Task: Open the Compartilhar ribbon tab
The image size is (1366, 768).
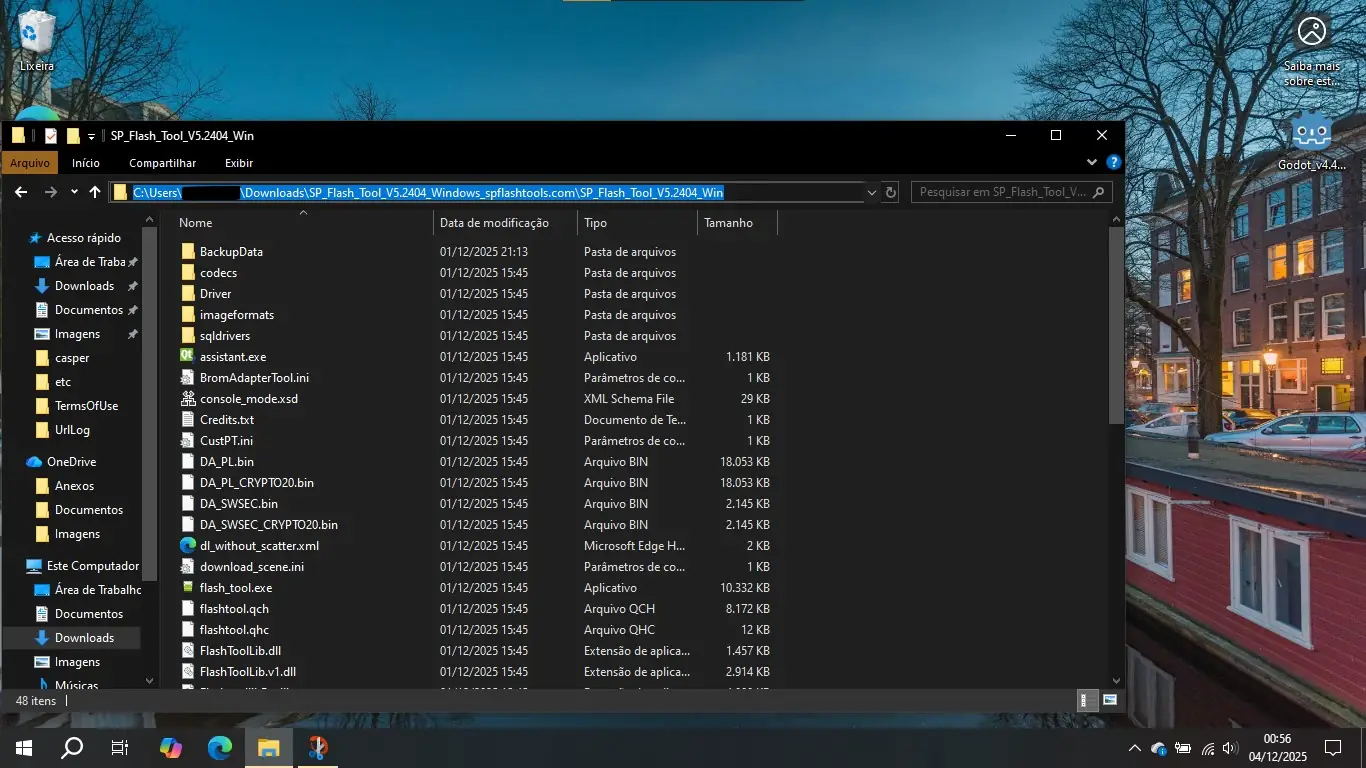Action: 162,163
